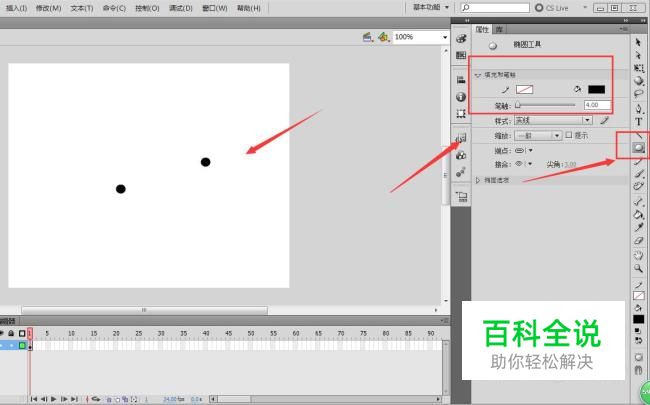Toggle Object Drawing mode in toolbar
Viewport: 650px width, 405px height.
pyautogui.click(x=638, y=357)
